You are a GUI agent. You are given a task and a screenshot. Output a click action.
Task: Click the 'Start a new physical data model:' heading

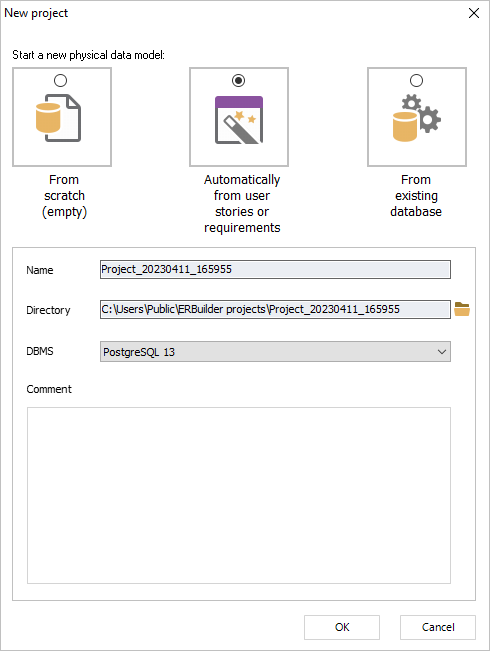88,55
